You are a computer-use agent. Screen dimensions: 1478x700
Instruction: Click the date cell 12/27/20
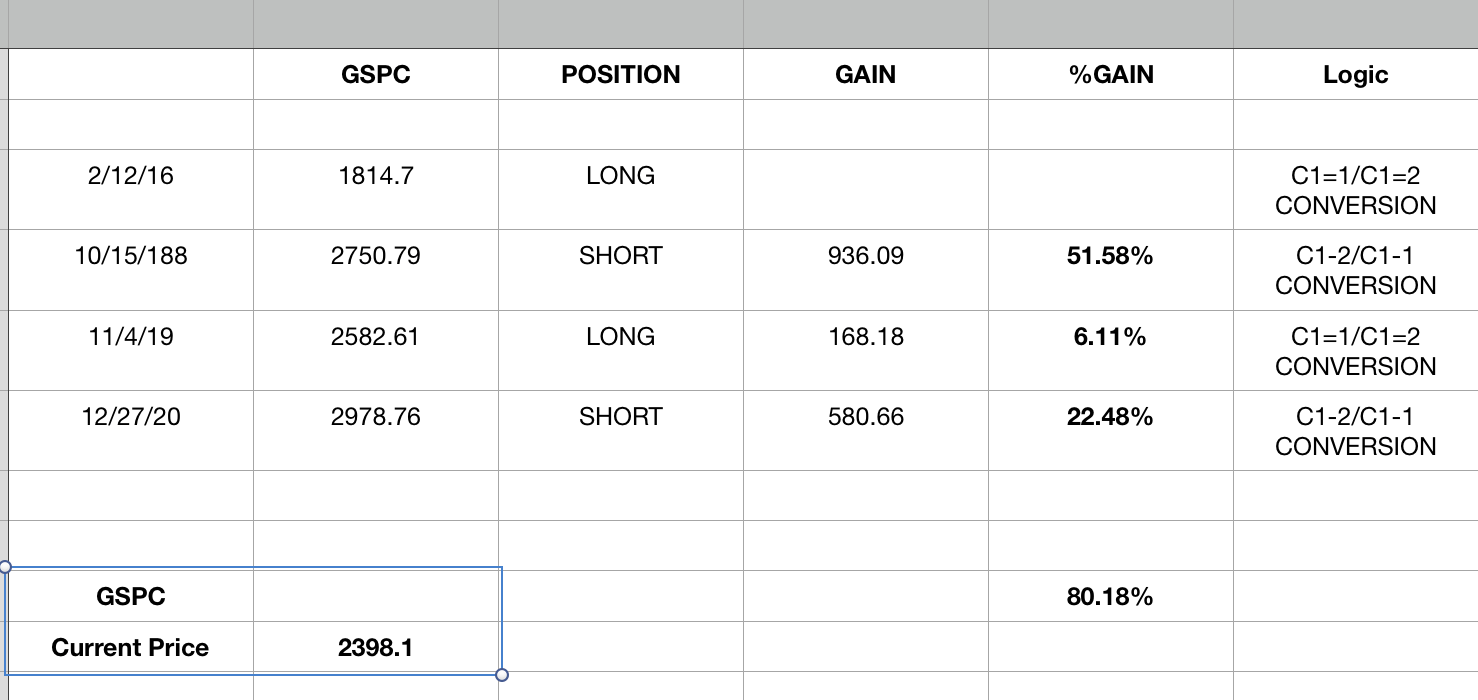point(130,417)
